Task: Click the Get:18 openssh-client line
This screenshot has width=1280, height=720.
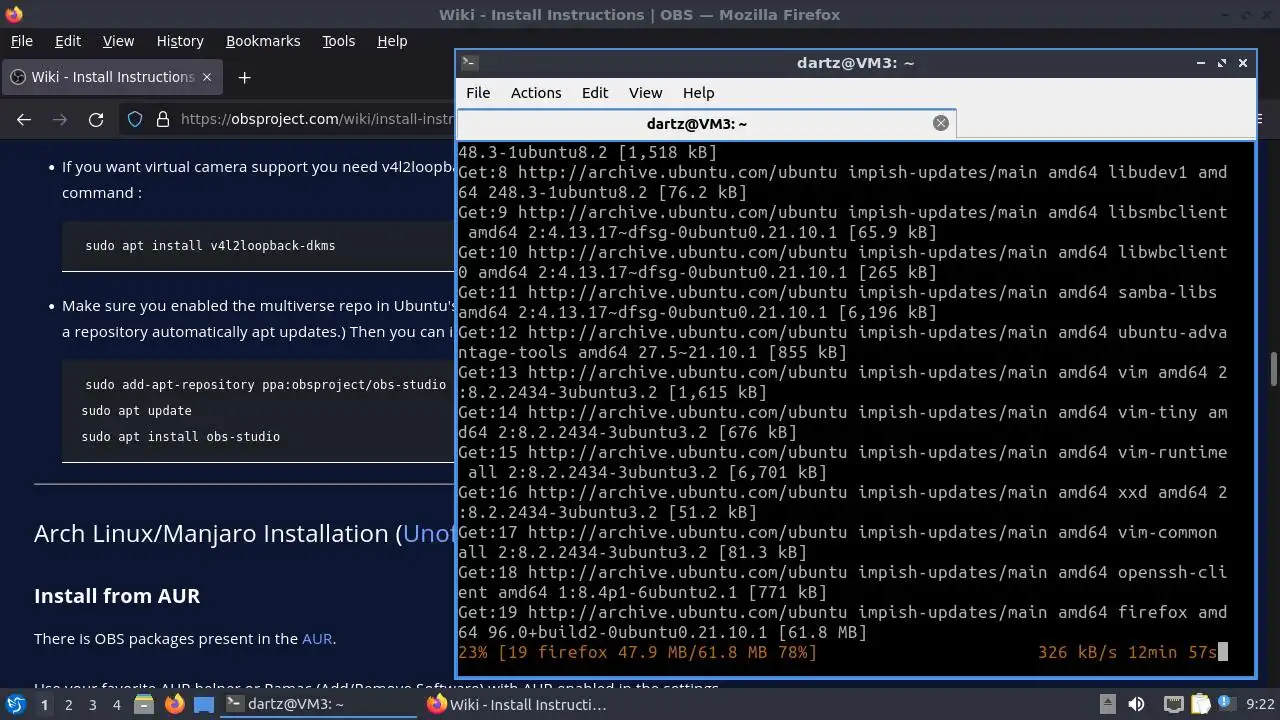Action: tap(842, 582)
